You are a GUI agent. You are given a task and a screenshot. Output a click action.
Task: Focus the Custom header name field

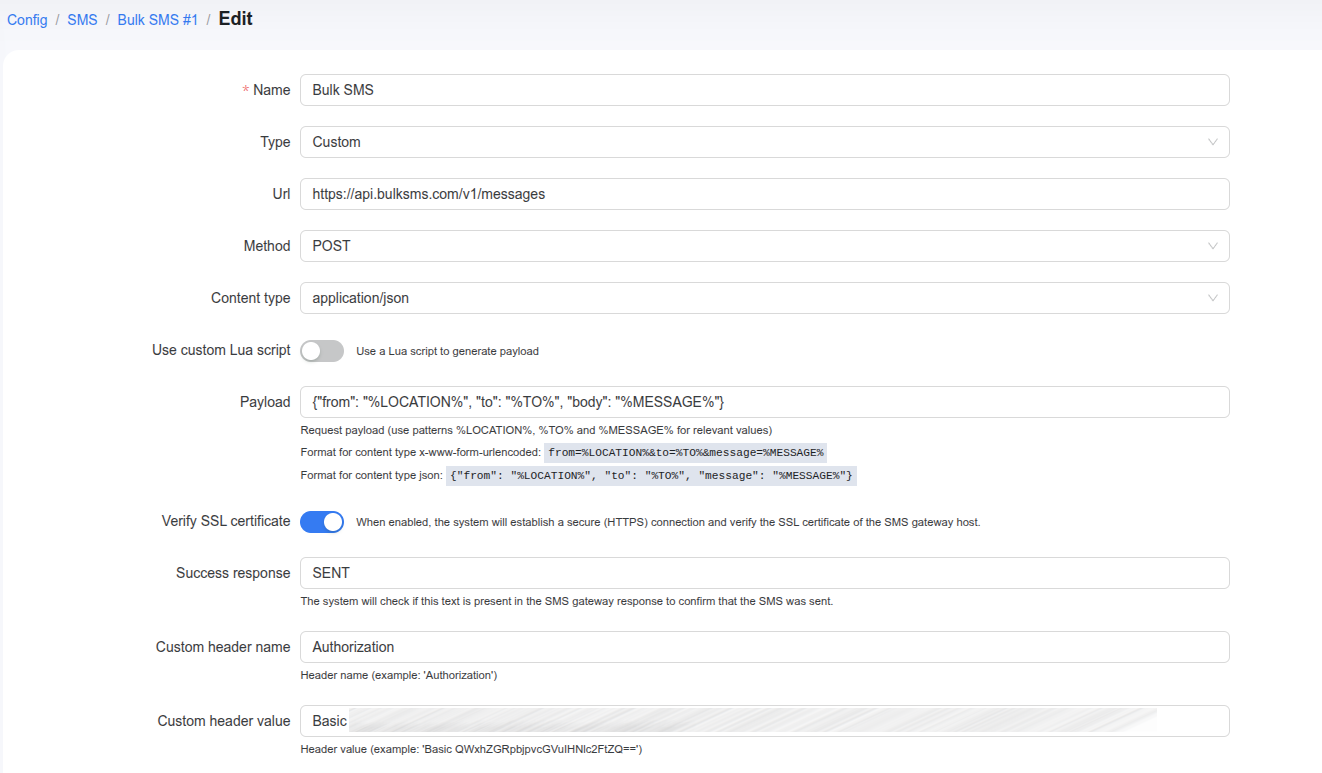pyautogui.click(x=764, y=647)
